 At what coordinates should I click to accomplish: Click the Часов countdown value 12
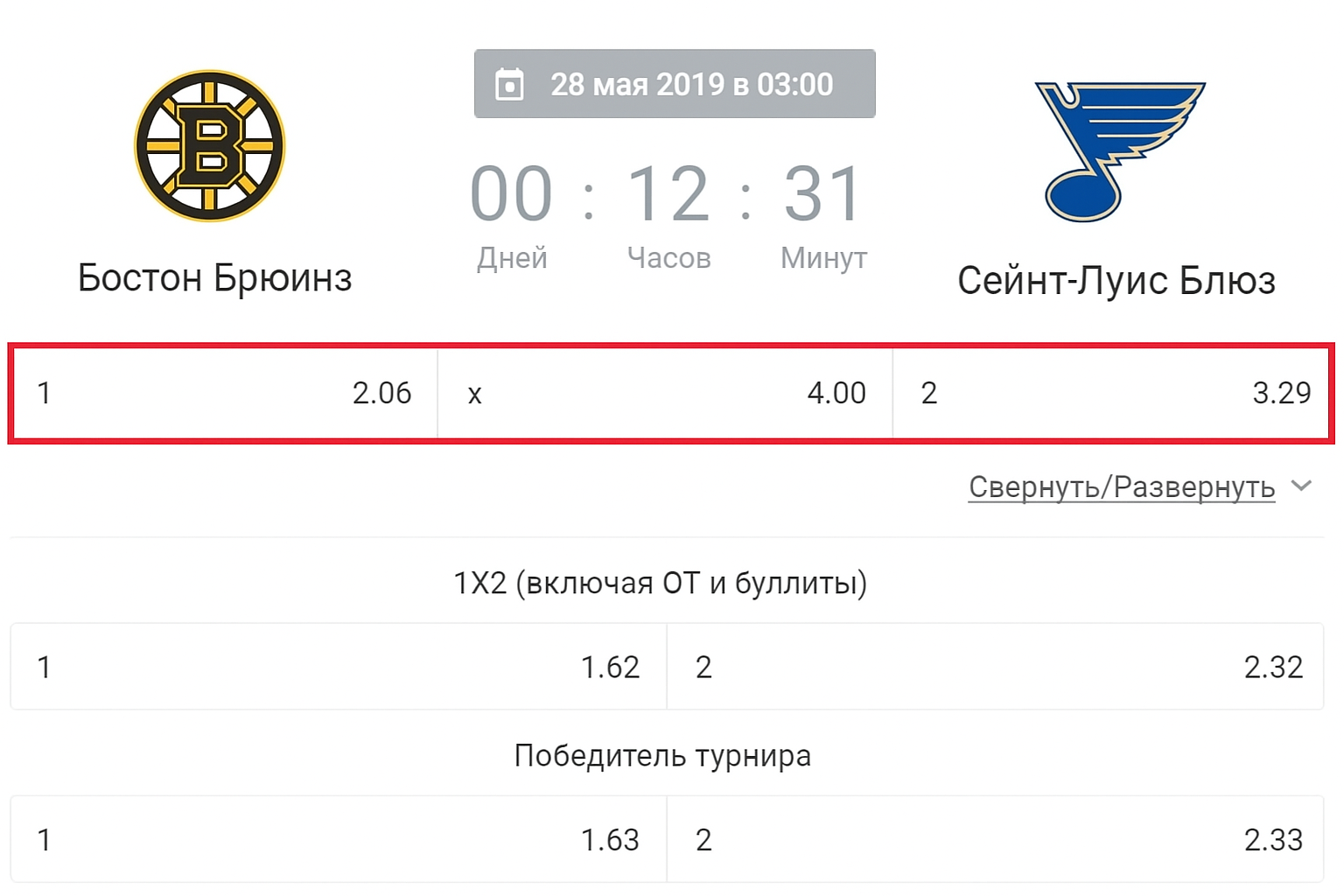coord(668,194)
